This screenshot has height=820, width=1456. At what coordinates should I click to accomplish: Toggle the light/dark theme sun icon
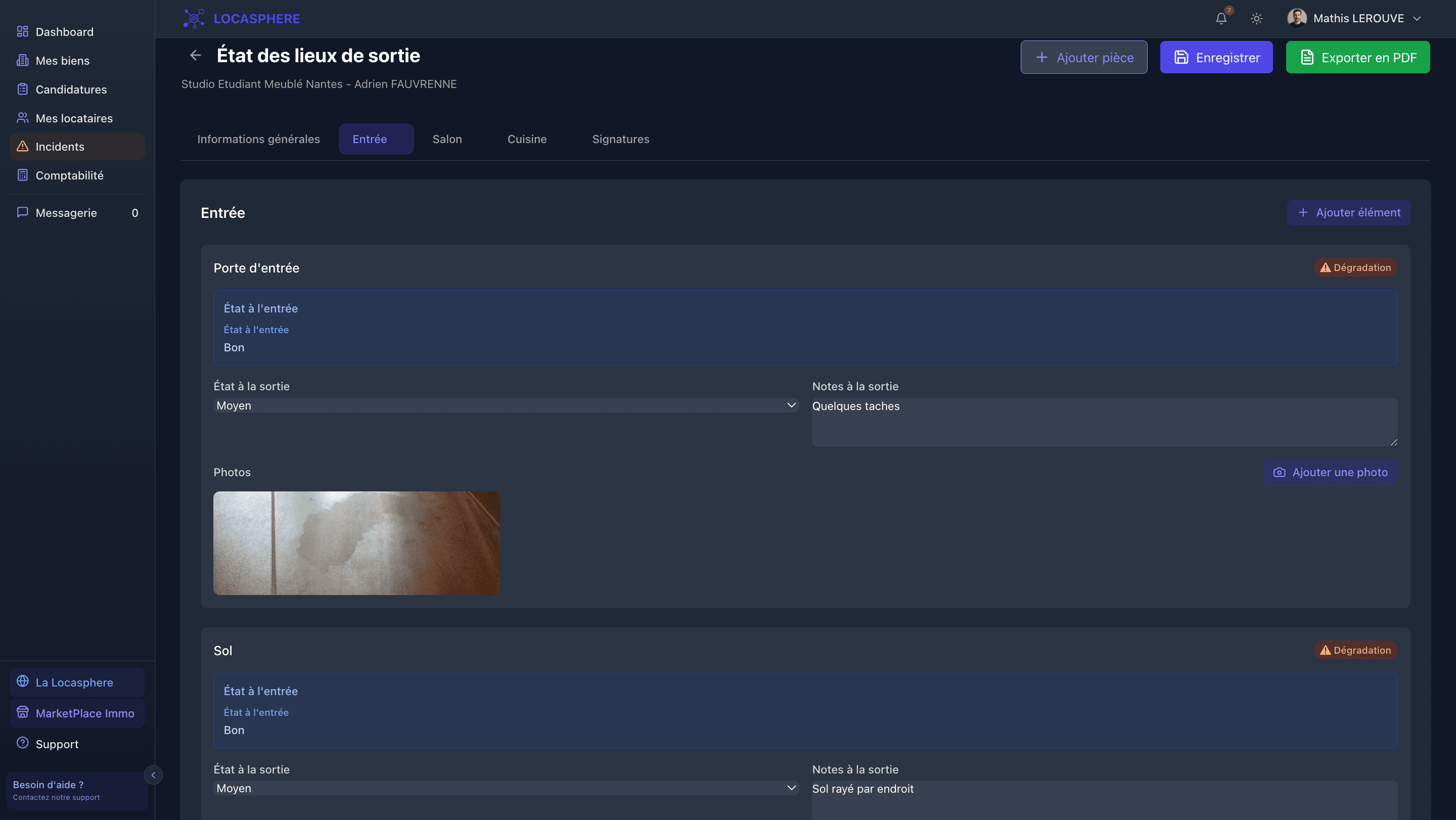[x=1256, y=19]
